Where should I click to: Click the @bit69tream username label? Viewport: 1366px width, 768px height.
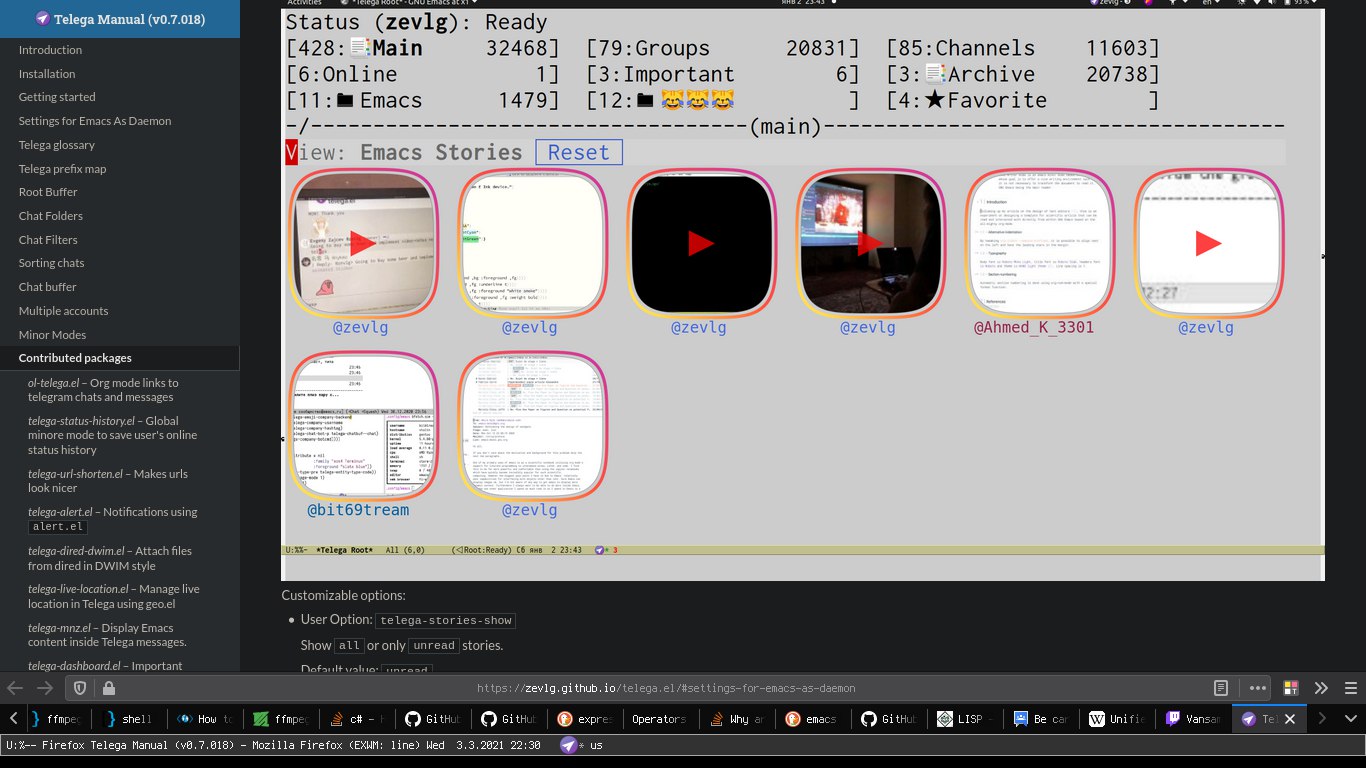[358, 510]
